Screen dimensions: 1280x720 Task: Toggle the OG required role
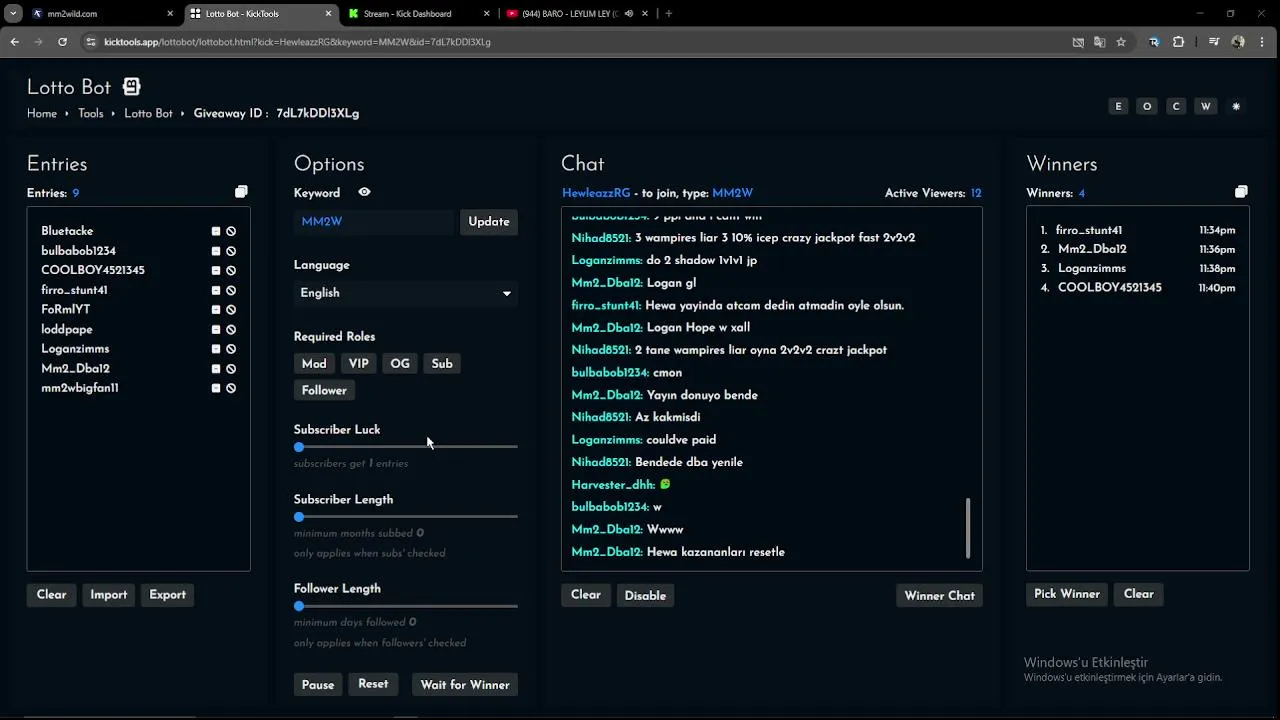tap(400, 363)
